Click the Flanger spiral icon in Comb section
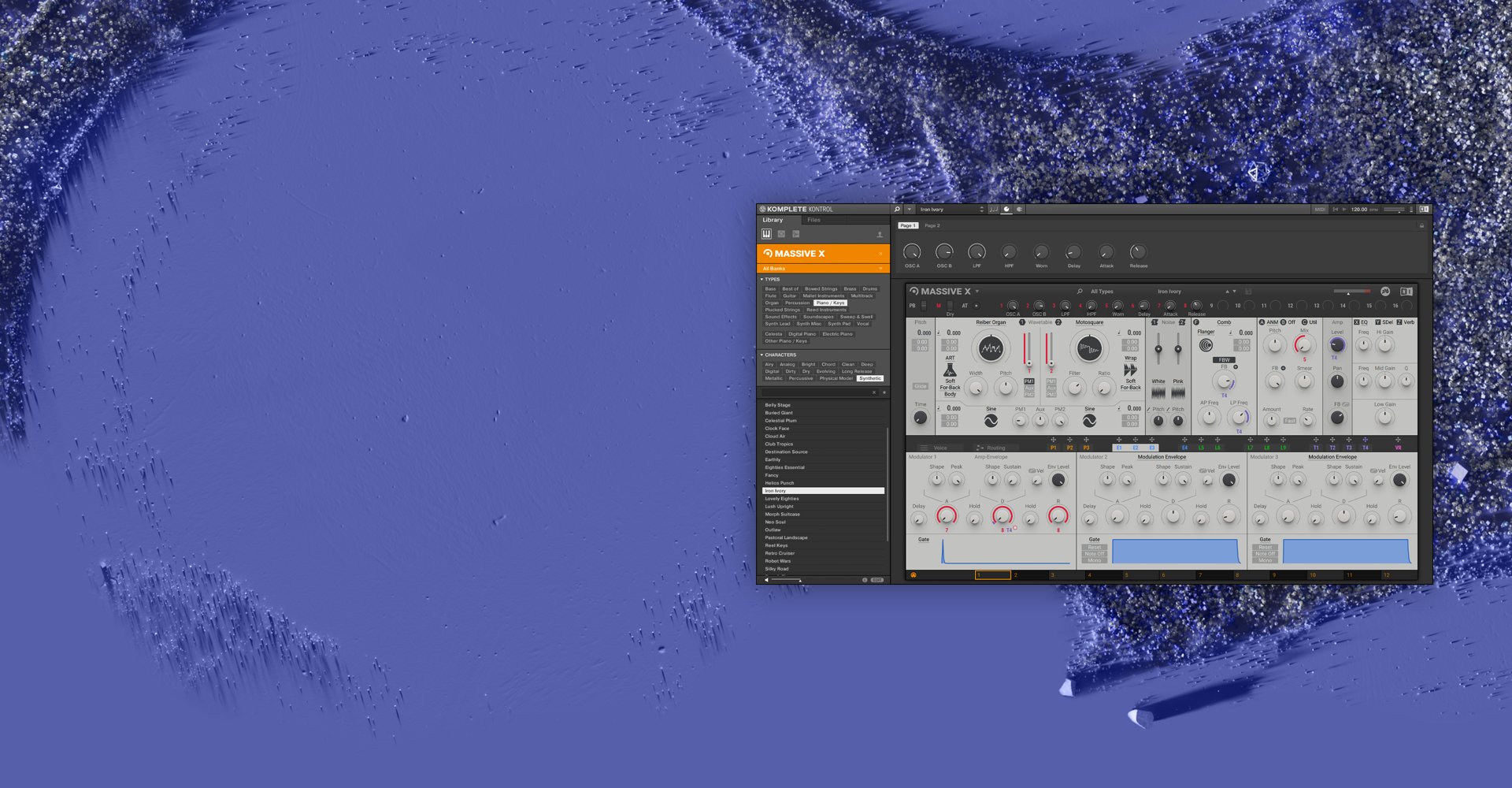This screenshot has height=788, width=1512. (x=1206, y=345)
